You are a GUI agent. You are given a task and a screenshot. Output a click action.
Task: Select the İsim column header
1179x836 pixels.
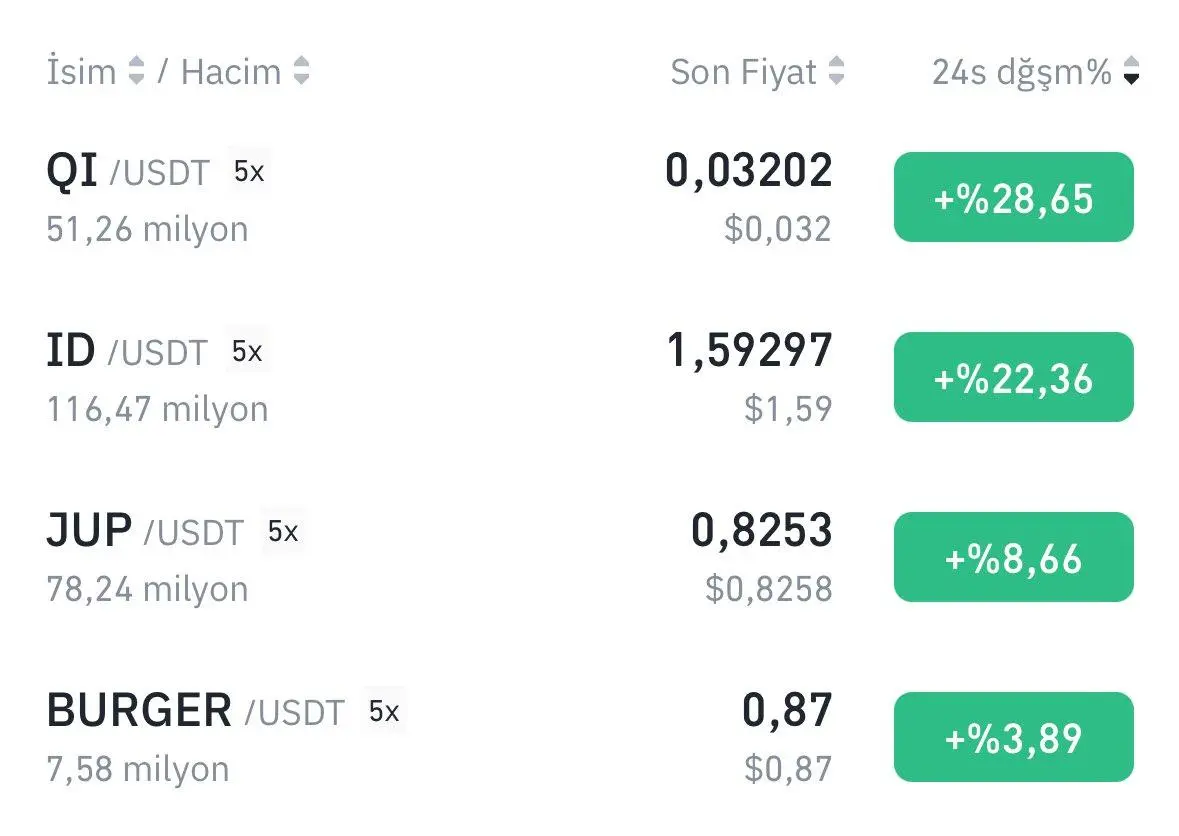[81, 71]
